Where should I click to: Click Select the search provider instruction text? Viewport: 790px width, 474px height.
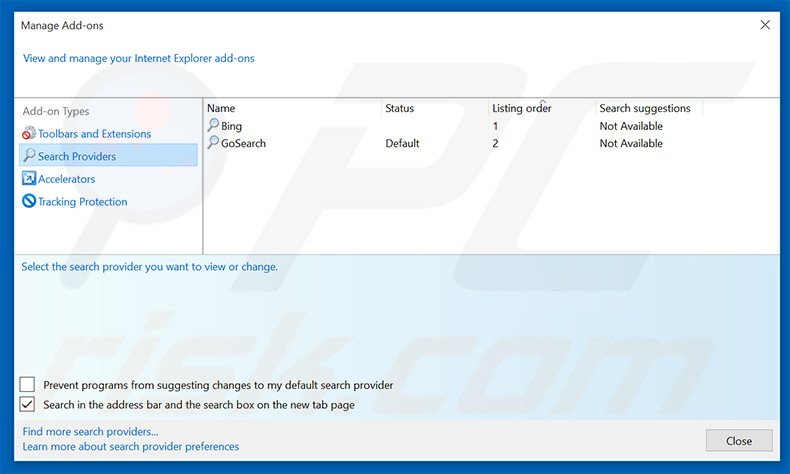pyautogui.click(x=149, y=266)
